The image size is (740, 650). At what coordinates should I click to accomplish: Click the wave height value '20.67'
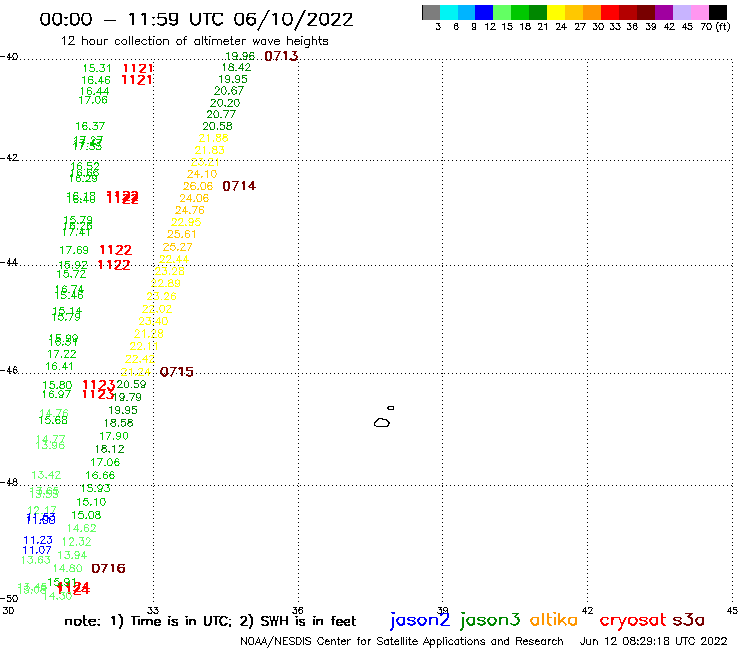coord(228,91)
